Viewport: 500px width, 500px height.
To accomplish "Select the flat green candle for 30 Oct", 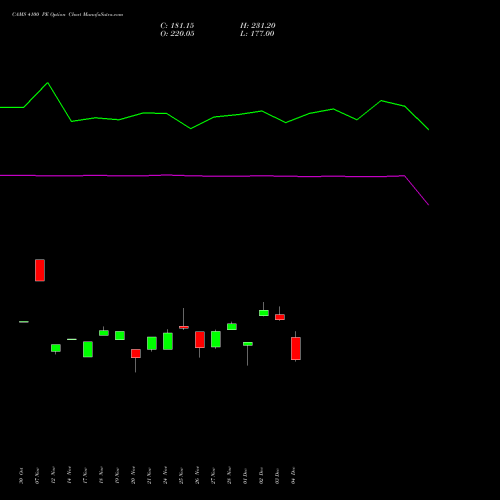I will pyautogui.click(x=24, y=322).
